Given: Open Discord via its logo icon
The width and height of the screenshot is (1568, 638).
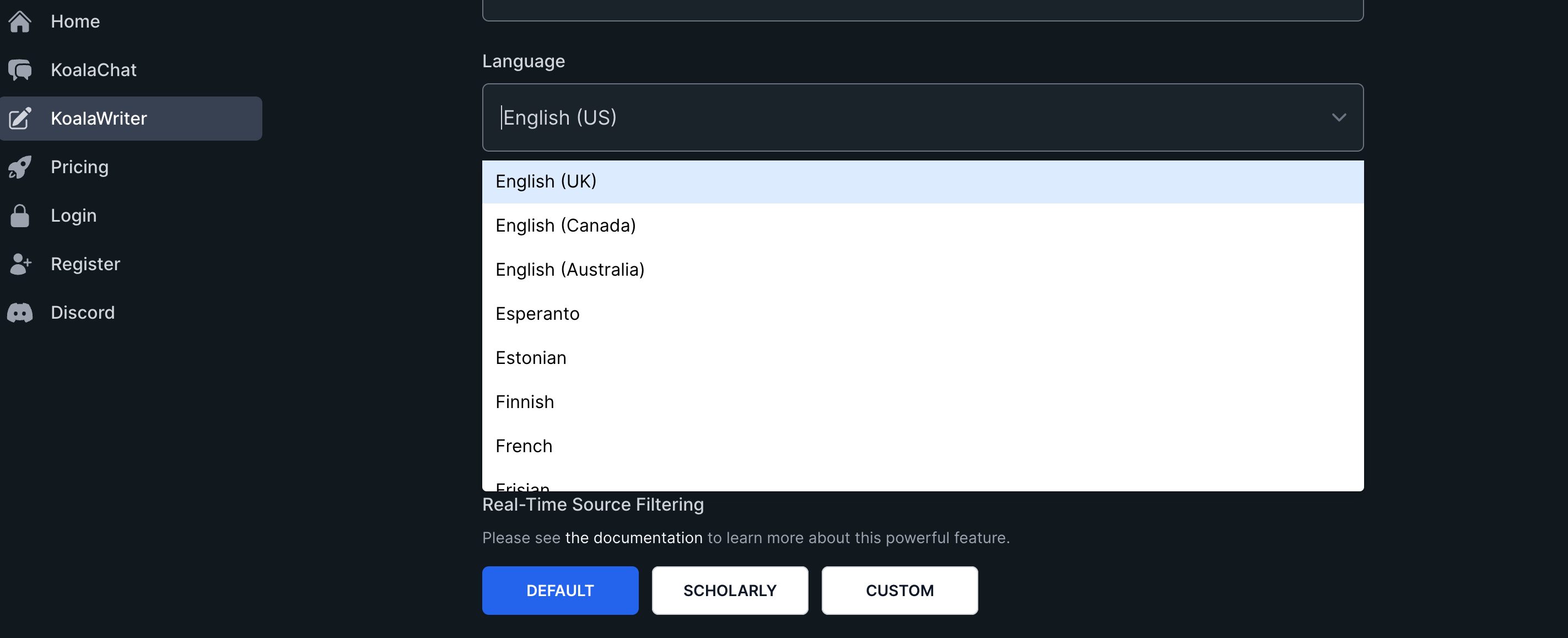Looking at the screenshot, I should [x=19, y=312].
